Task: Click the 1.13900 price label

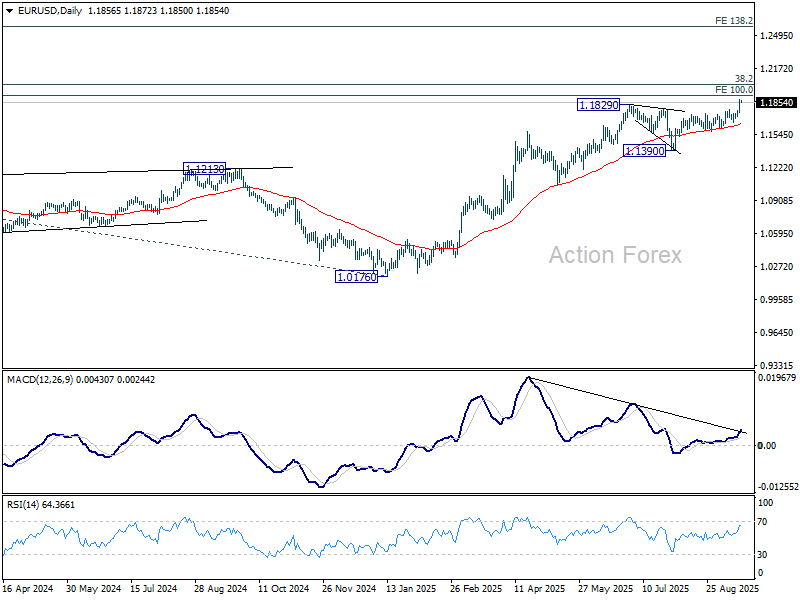Action: (x=645, y=151)
